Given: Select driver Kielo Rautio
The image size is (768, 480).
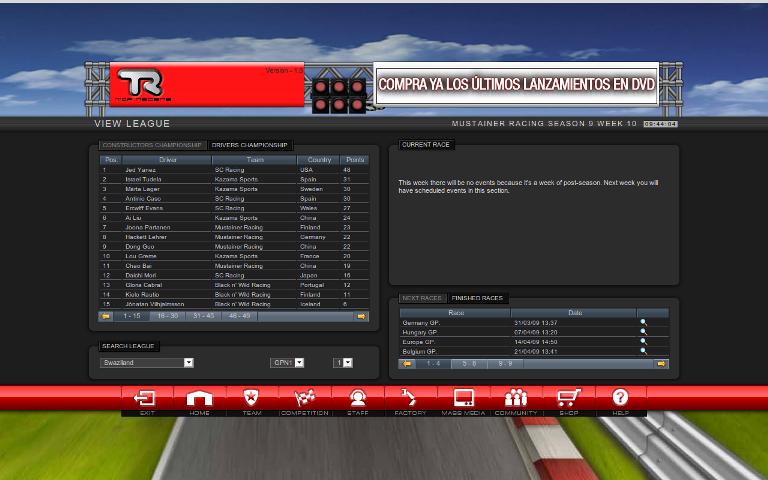Looking at the screenshot, I should [x=142, y=294].
